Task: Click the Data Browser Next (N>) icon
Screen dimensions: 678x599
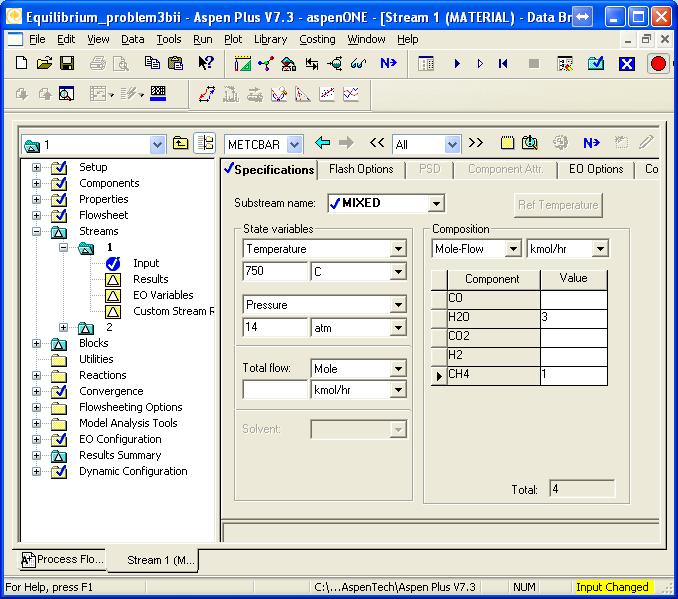Action: click(591, 143)
